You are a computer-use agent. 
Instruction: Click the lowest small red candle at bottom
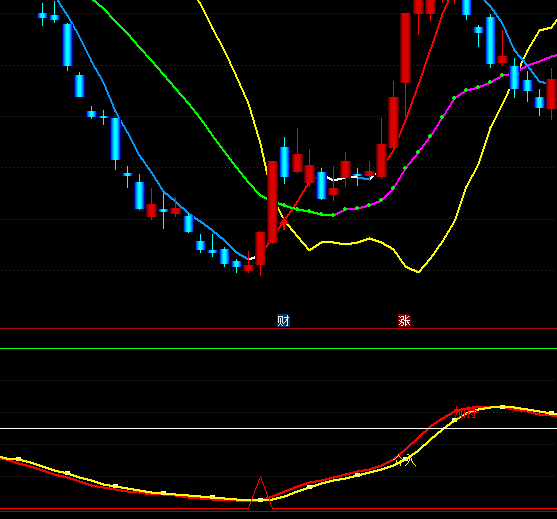248,268
